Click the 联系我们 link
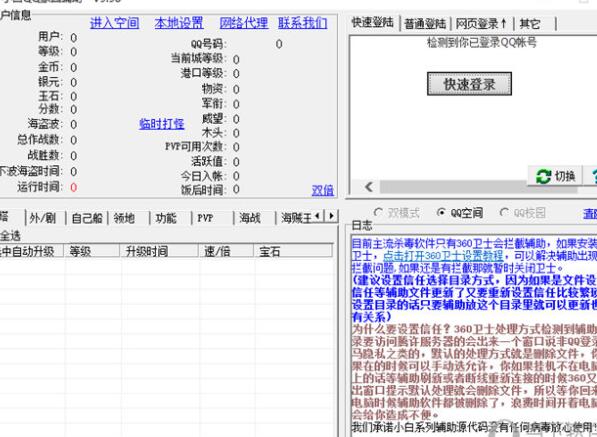 coord(302,23)
